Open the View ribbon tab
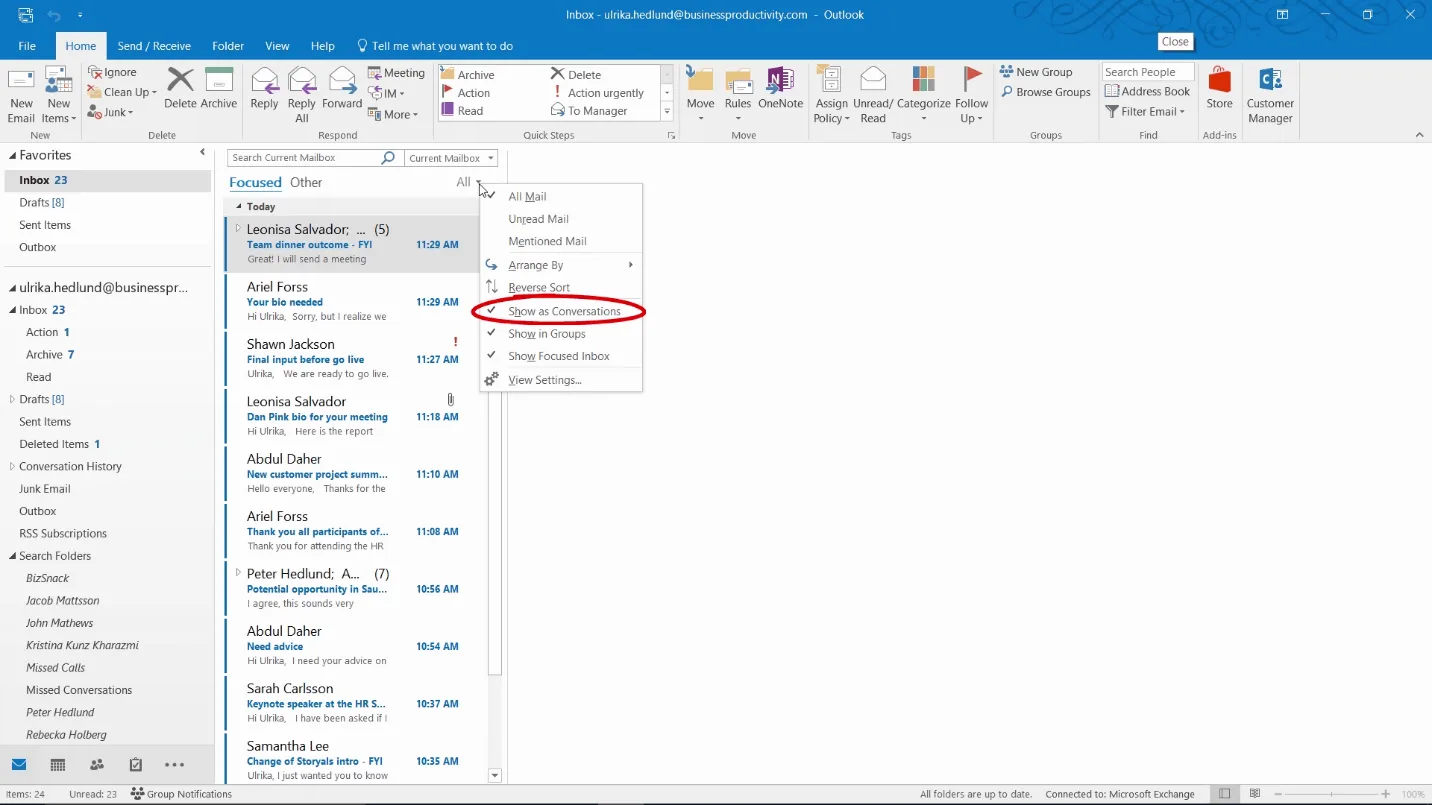 pos(277,46)
